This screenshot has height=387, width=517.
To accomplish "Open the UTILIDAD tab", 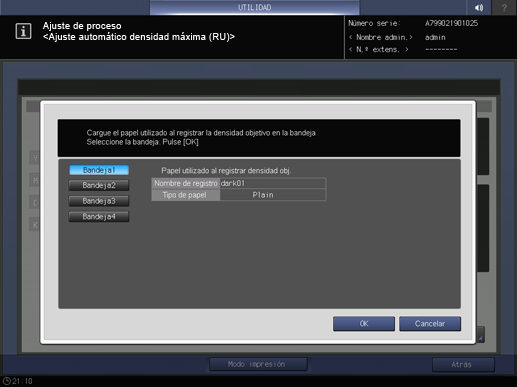I will 255,7.
